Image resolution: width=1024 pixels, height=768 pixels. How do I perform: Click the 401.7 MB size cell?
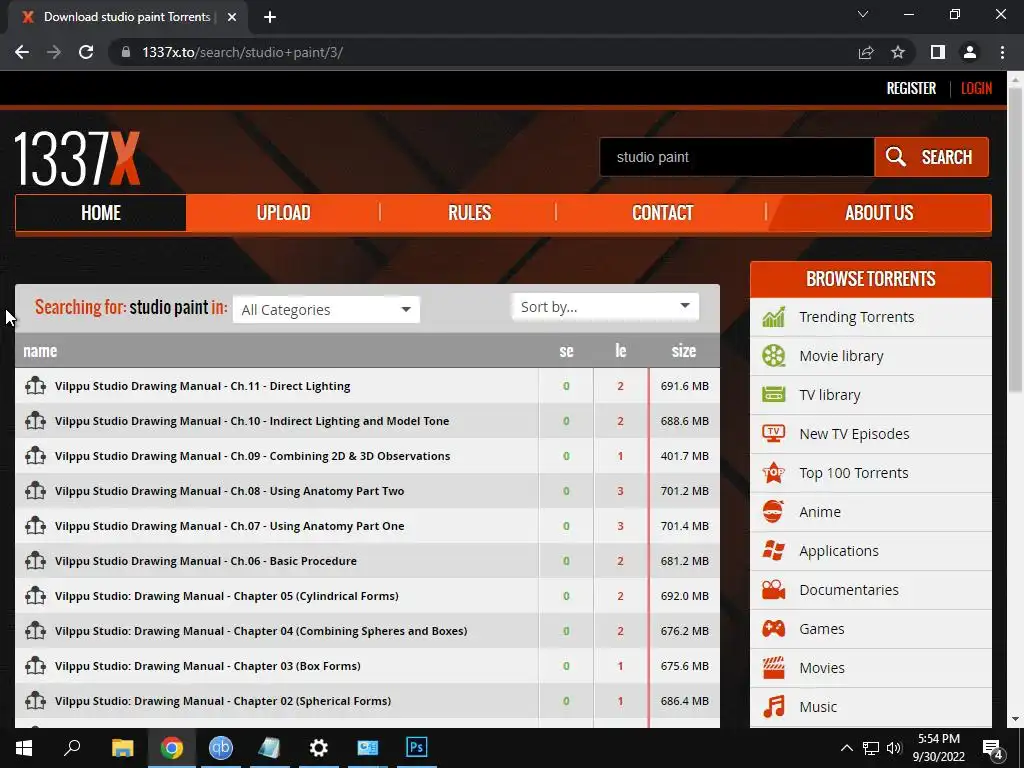pos(684,456)
